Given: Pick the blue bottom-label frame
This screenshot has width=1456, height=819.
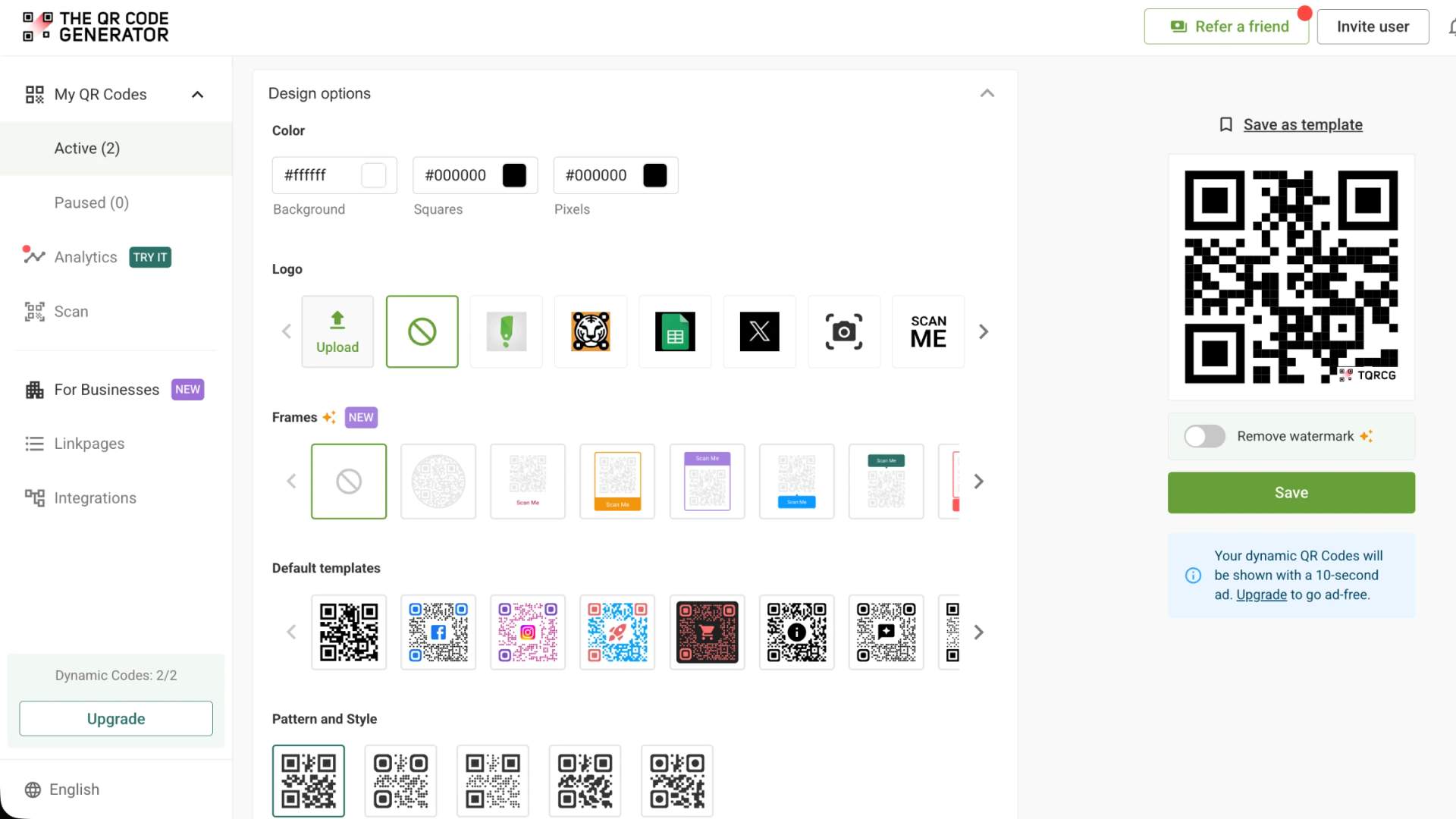Looking at the screenshot, I should 796,482.
